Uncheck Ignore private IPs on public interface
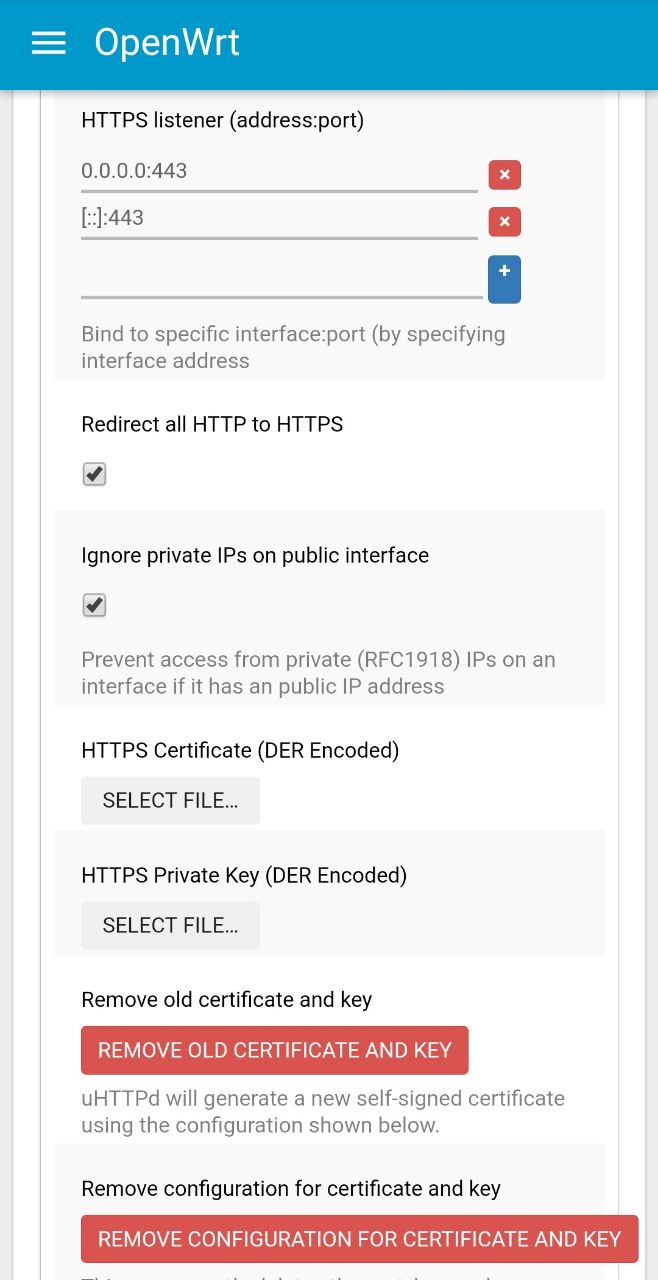This screenshot has width=658, height=1280. click(94, 605)
